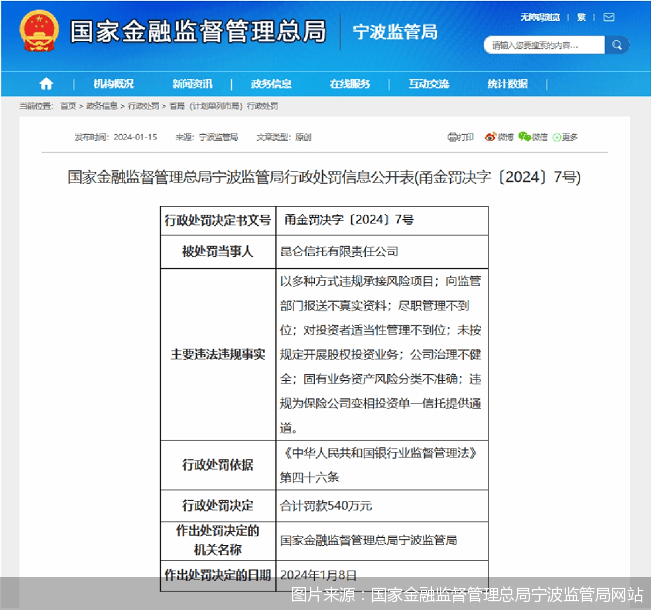Switch to traditional Chinese 繁 link
651x610 pixels.
(581, 17)
